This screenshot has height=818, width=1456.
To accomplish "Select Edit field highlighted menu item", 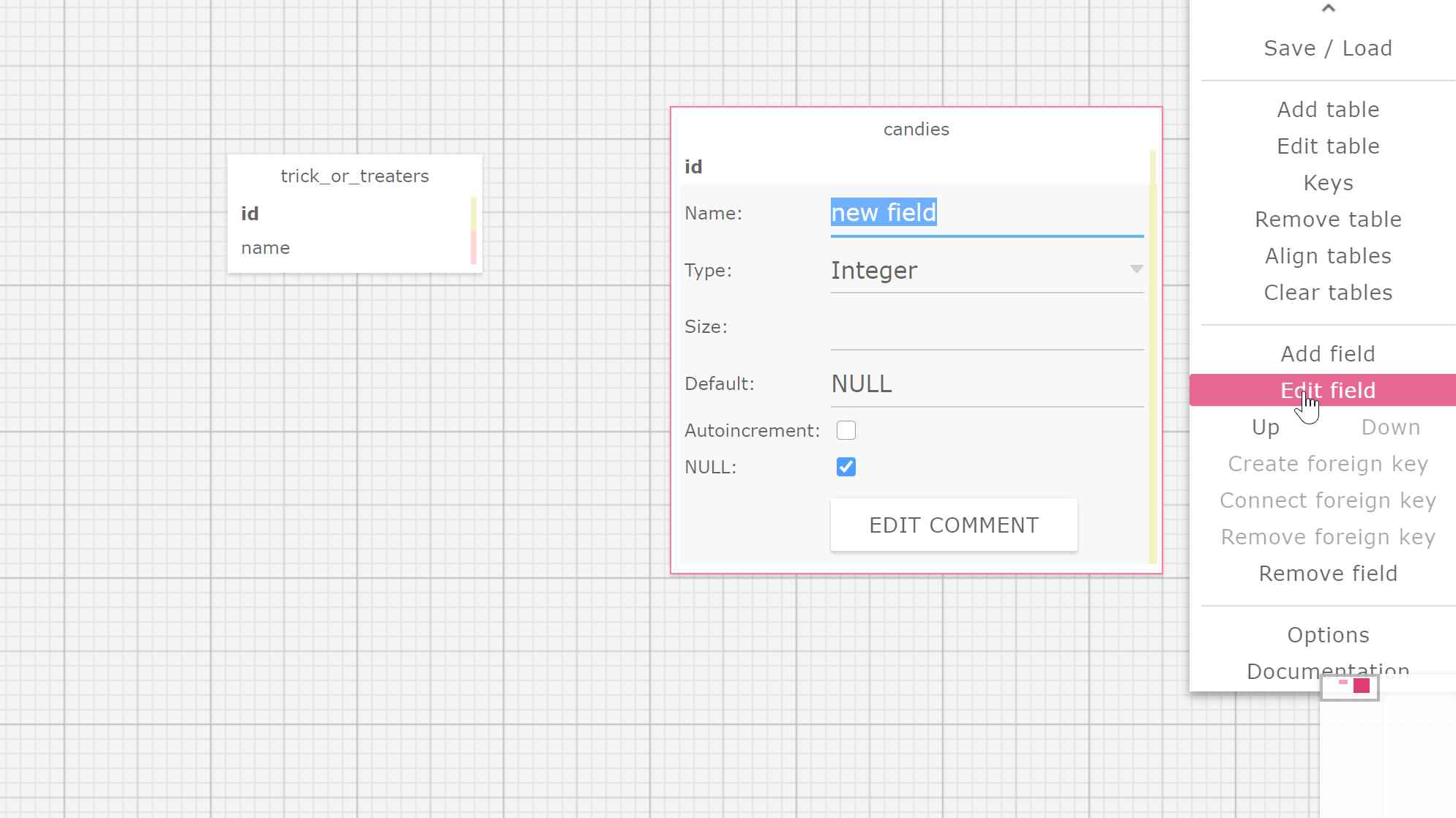I will 1327,390.
